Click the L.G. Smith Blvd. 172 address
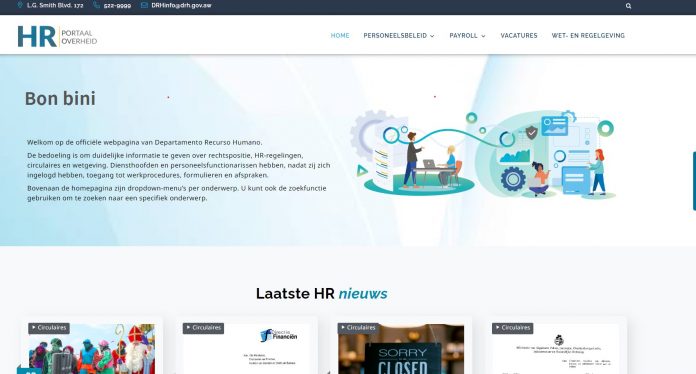The width and height of the screenshot is (696, 374). 55,5
